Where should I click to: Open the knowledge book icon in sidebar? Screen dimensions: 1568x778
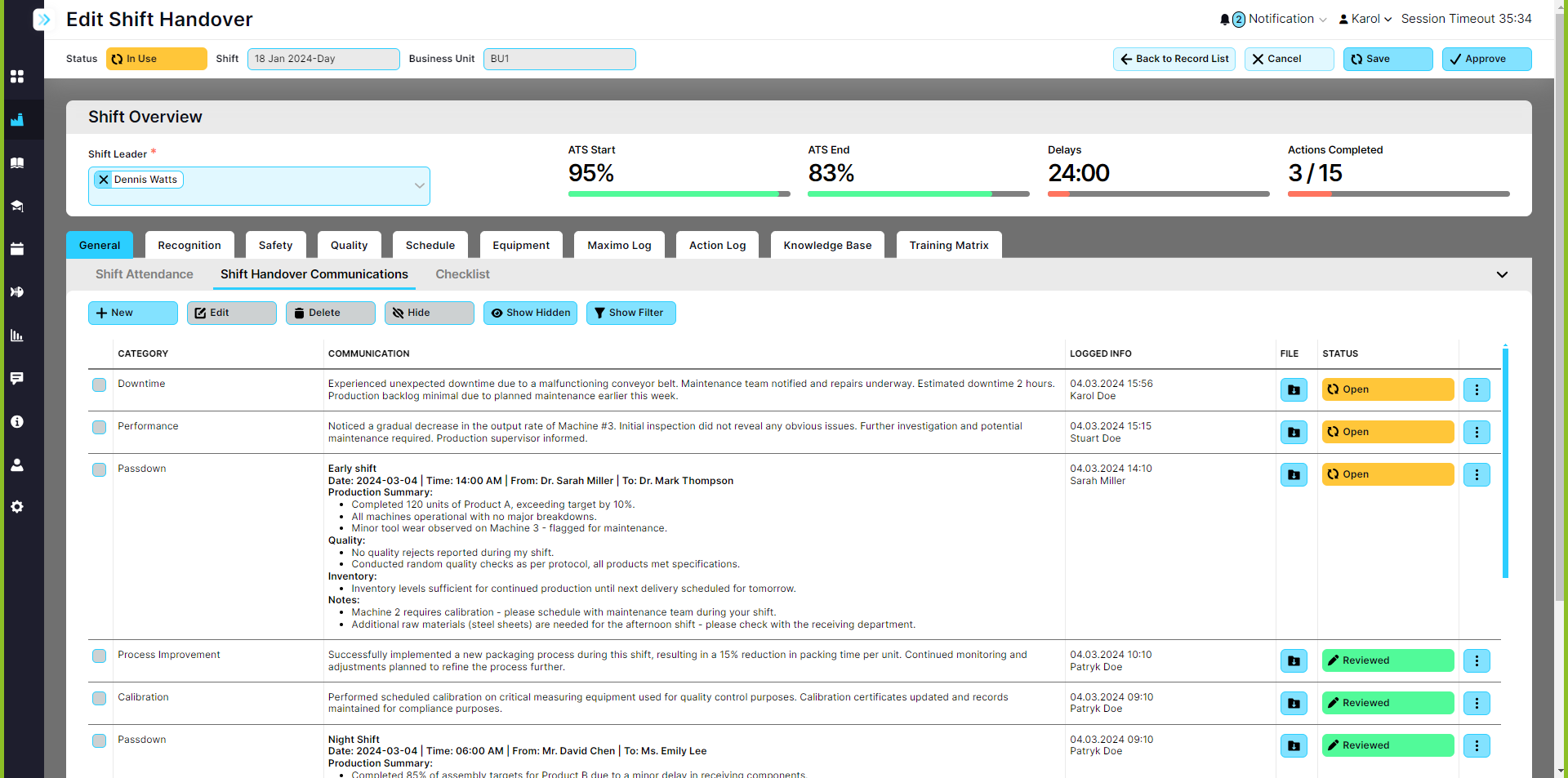tap(16, 162)
